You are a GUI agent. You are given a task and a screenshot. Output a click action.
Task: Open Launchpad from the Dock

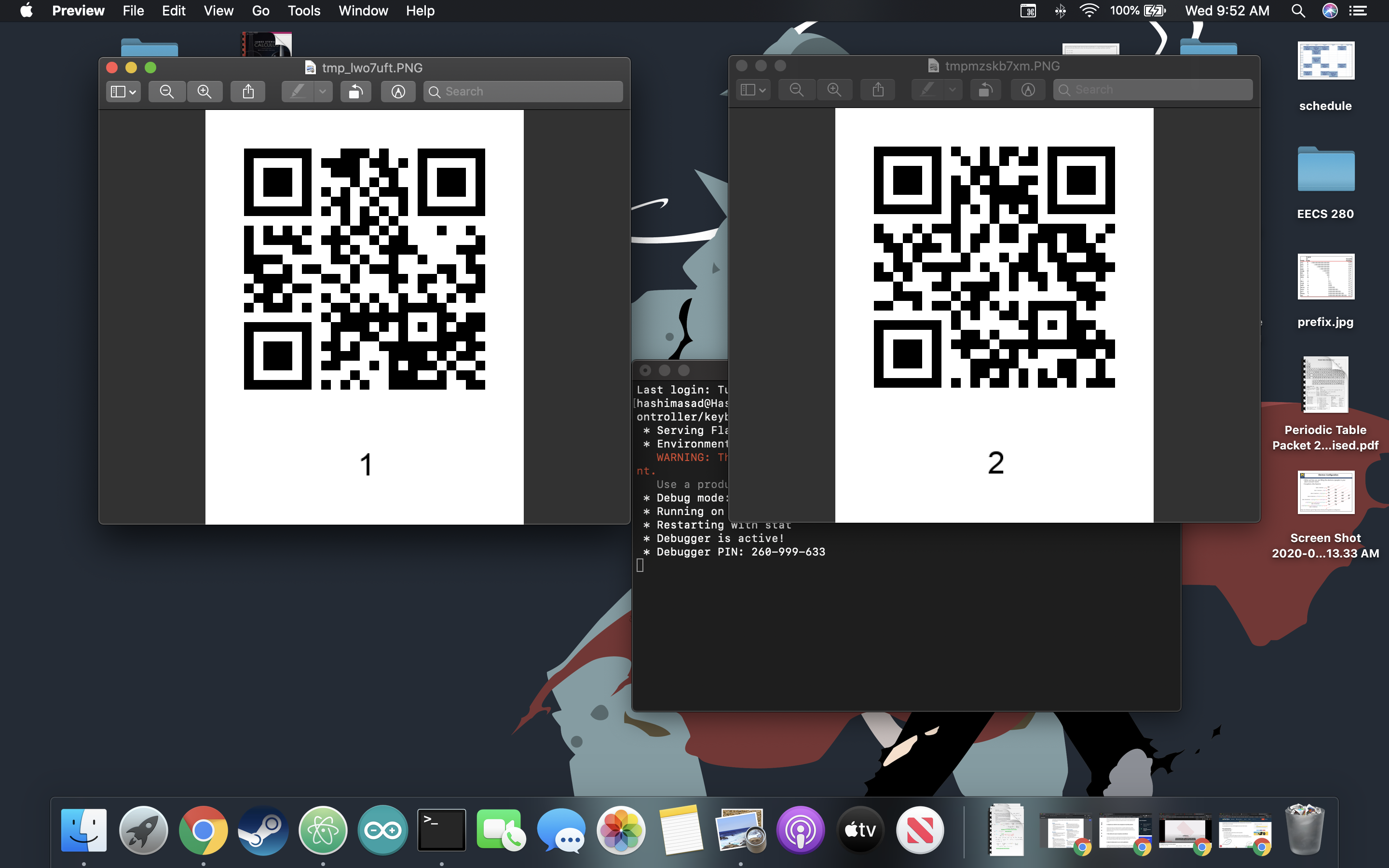(144, 830)
